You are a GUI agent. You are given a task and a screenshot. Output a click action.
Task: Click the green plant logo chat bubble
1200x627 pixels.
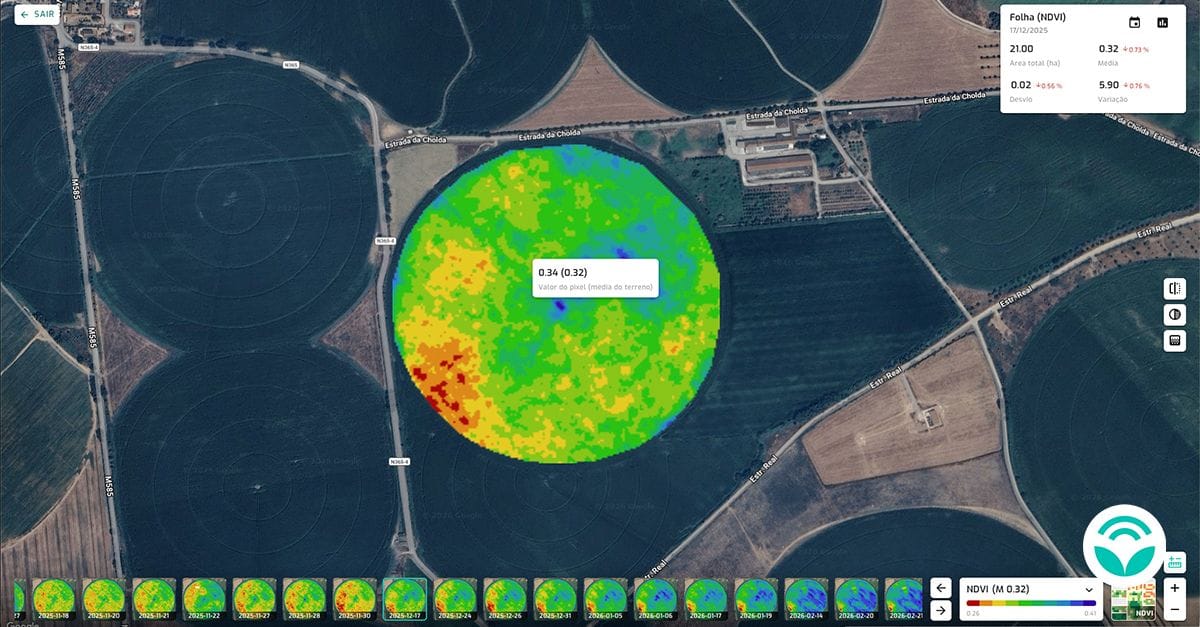coord(1124,546)
